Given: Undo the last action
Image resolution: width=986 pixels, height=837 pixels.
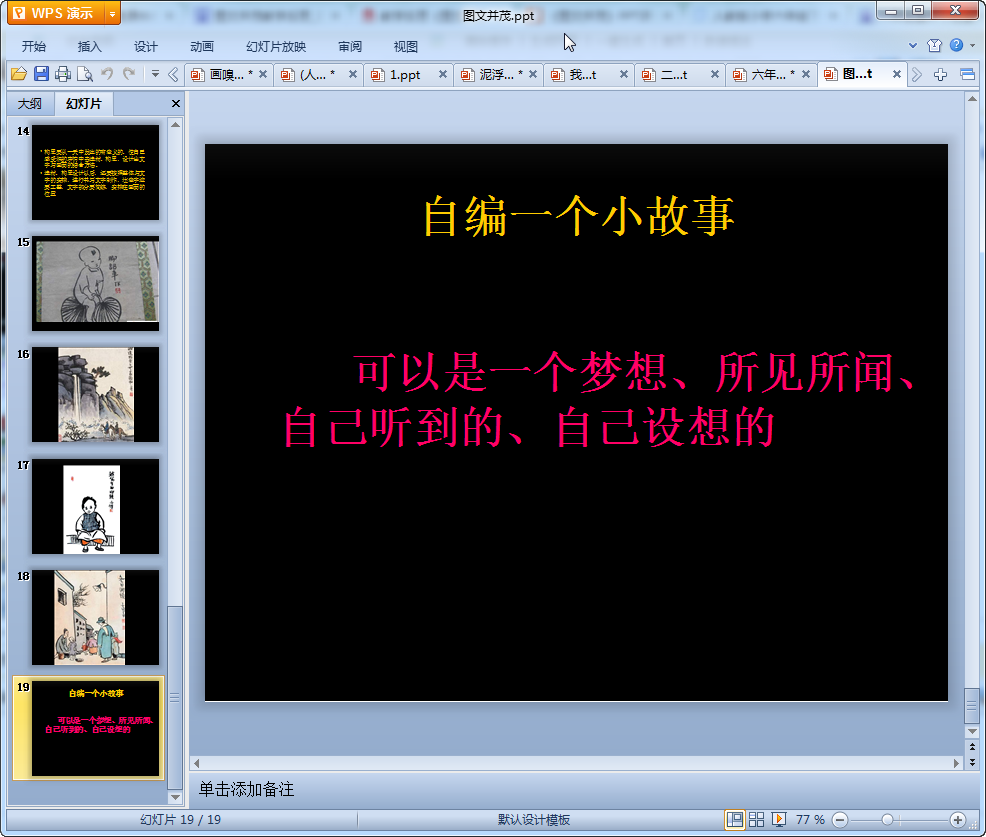Looking at the screenshot, I should pyautogui.click(x=108, y=74).
